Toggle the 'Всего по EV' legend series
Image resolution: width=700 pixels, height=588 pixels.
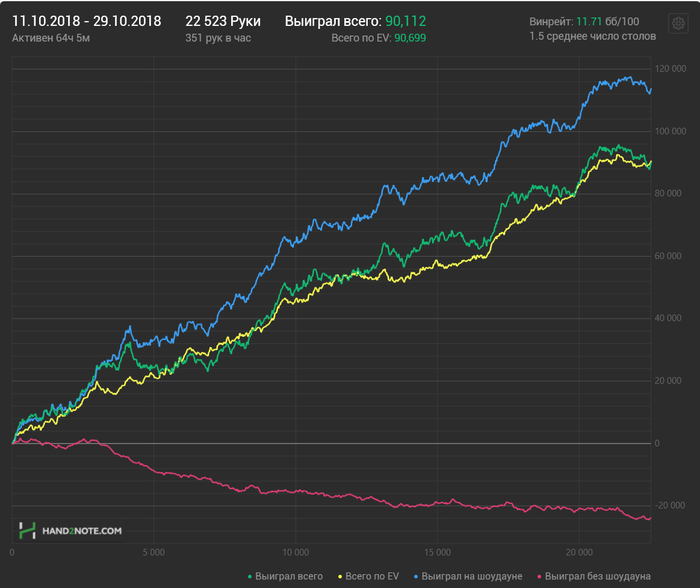[x=368, y=576]
